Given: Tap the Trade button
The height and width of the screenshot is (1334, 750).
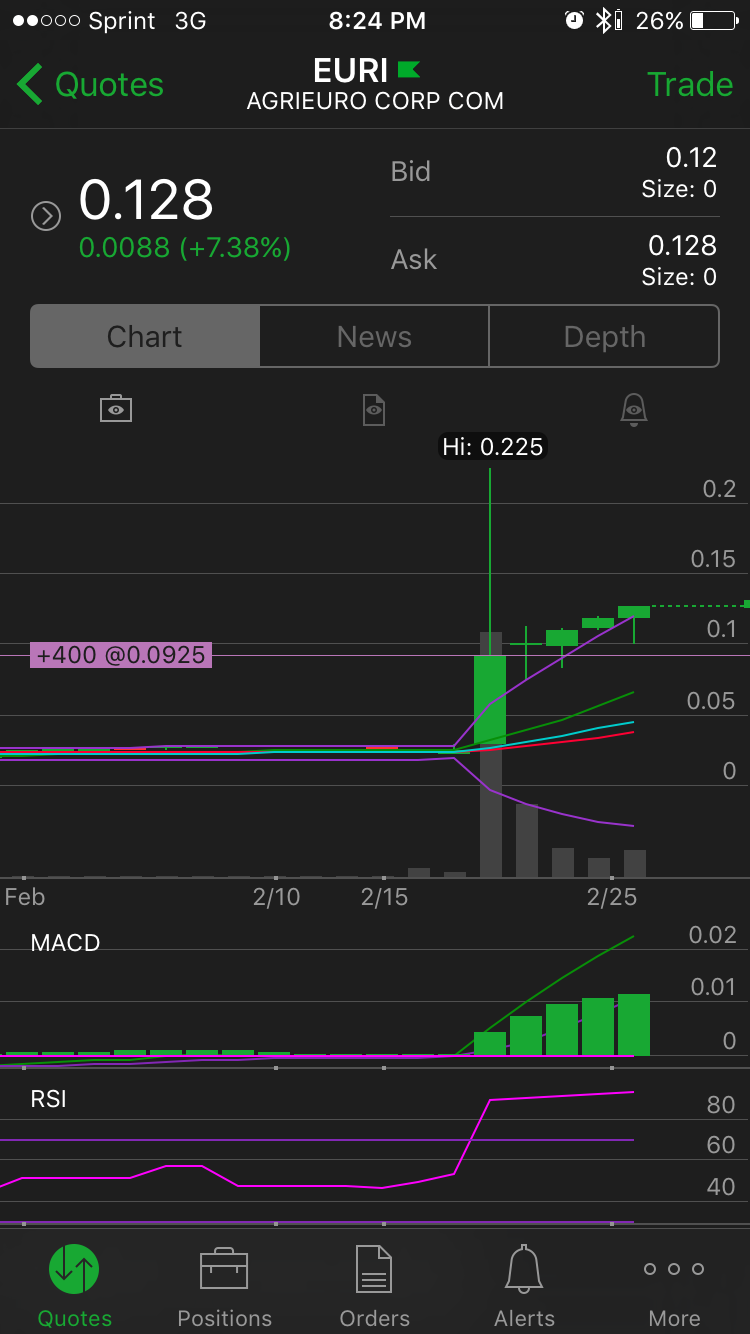Looking at the screenshot, I should pos(690,85).
